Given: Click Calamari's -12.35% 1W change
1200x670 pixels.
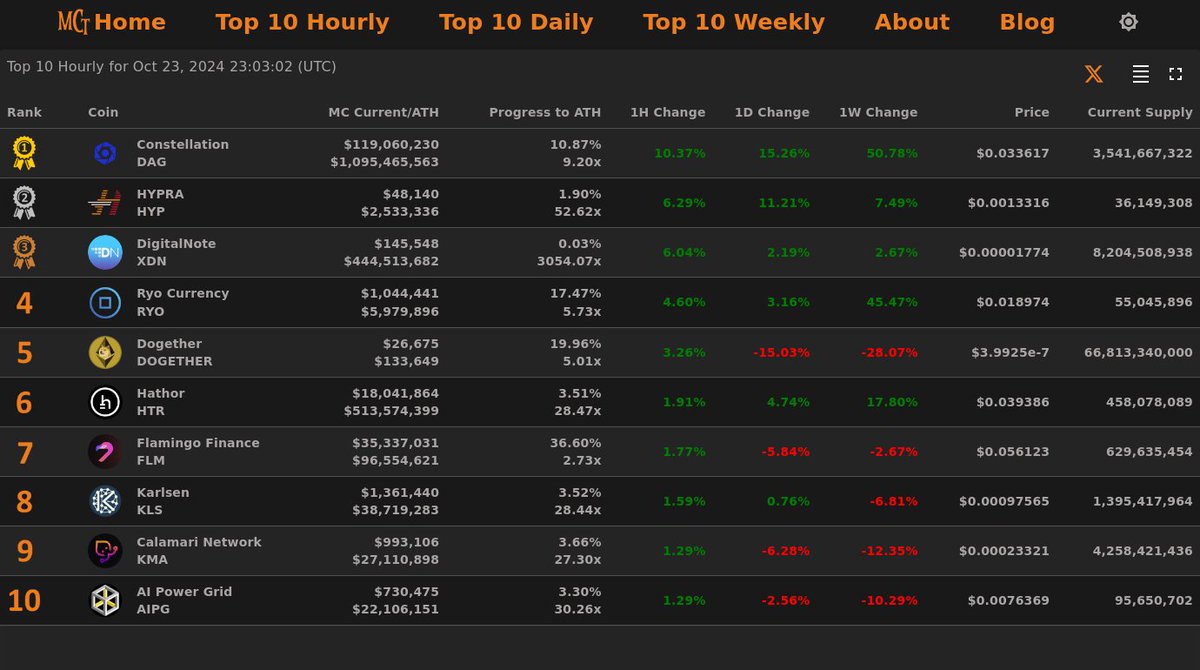Looking at the screenshot, I should pyautogui.click(x=890, y=551).
